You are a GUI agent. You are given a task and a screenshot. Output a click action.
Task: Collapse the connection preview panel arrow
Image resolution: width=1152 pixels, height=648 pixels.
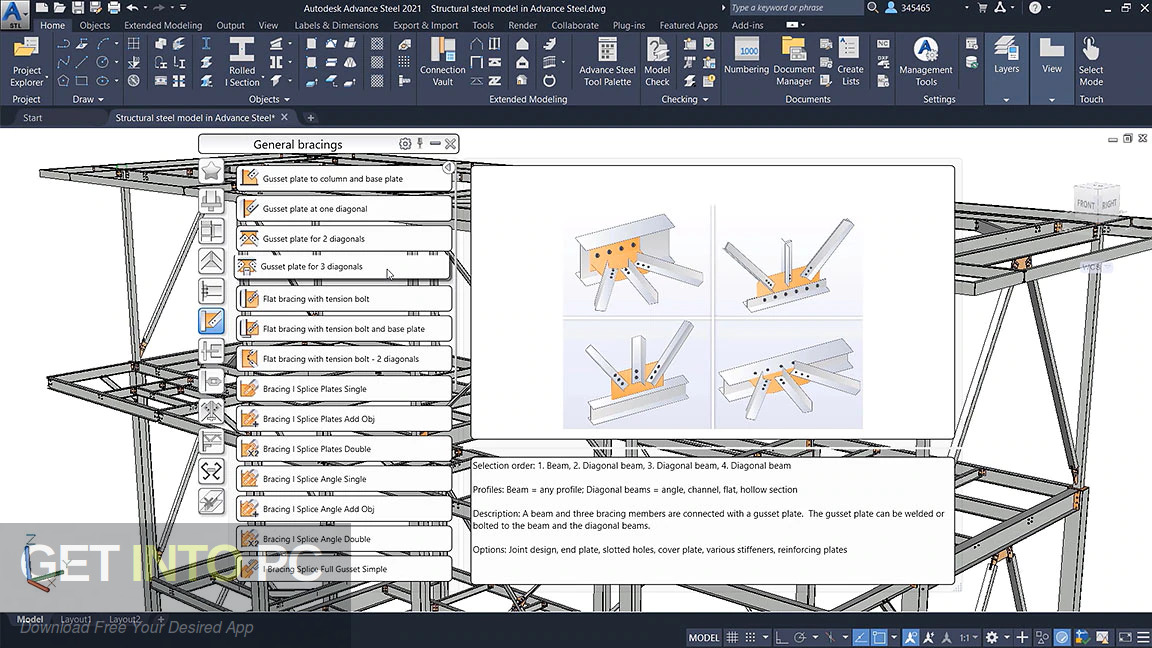[x=447, y=168]
